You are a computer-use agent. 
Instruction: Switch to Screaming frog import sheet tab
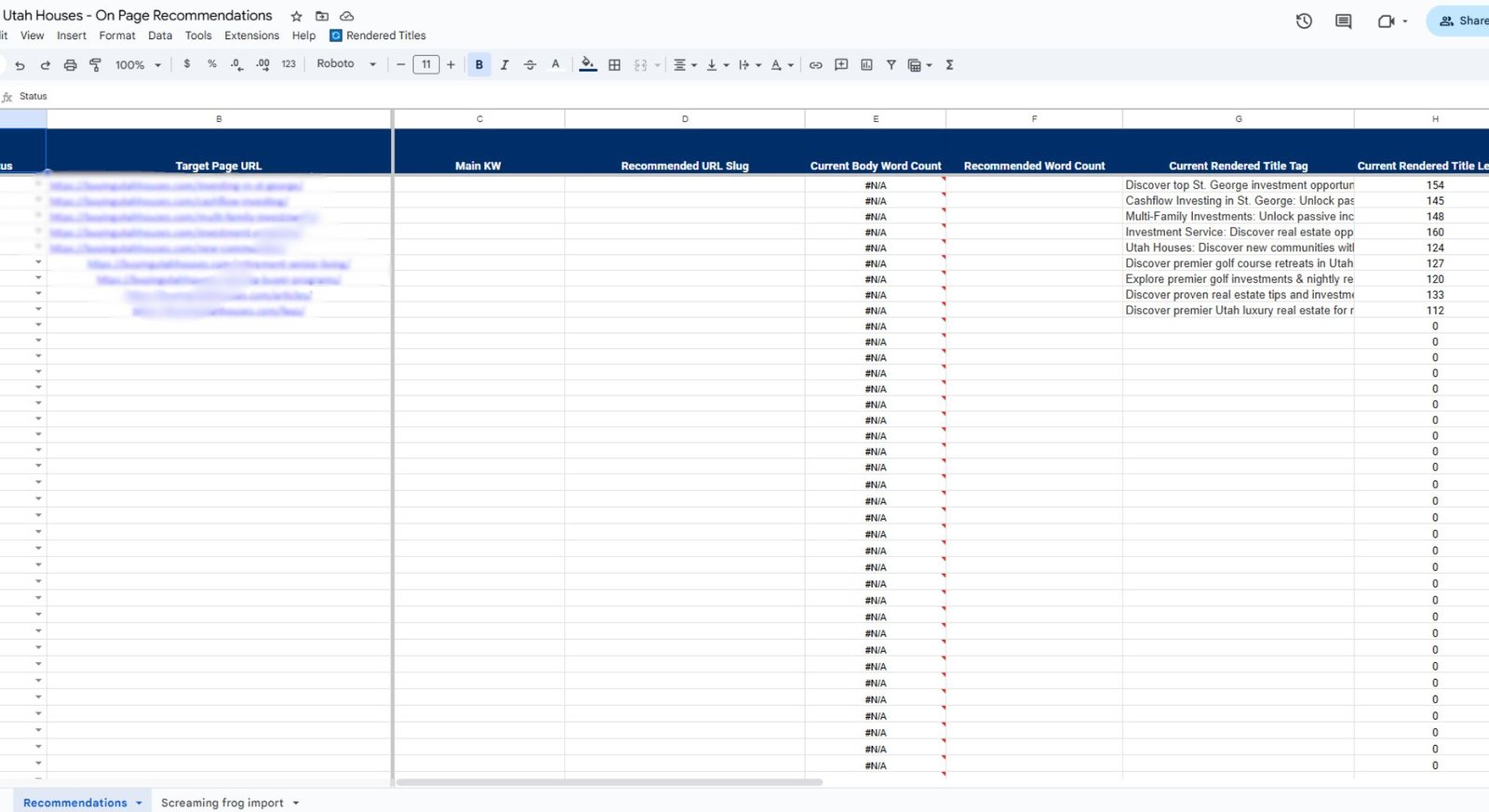click(221, 803)
